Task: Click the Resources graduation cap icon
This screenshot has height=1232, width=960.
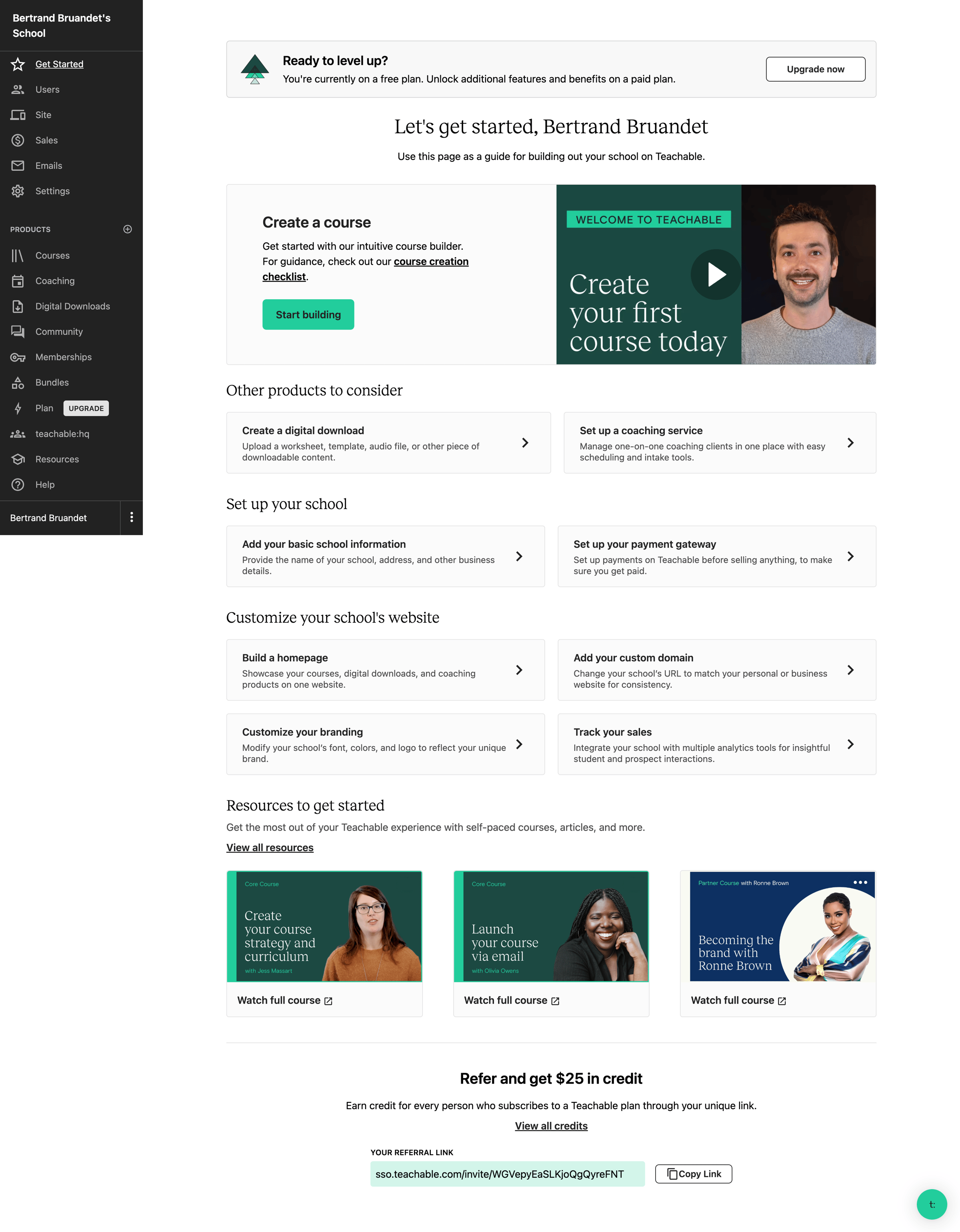Action: point(18,459)
